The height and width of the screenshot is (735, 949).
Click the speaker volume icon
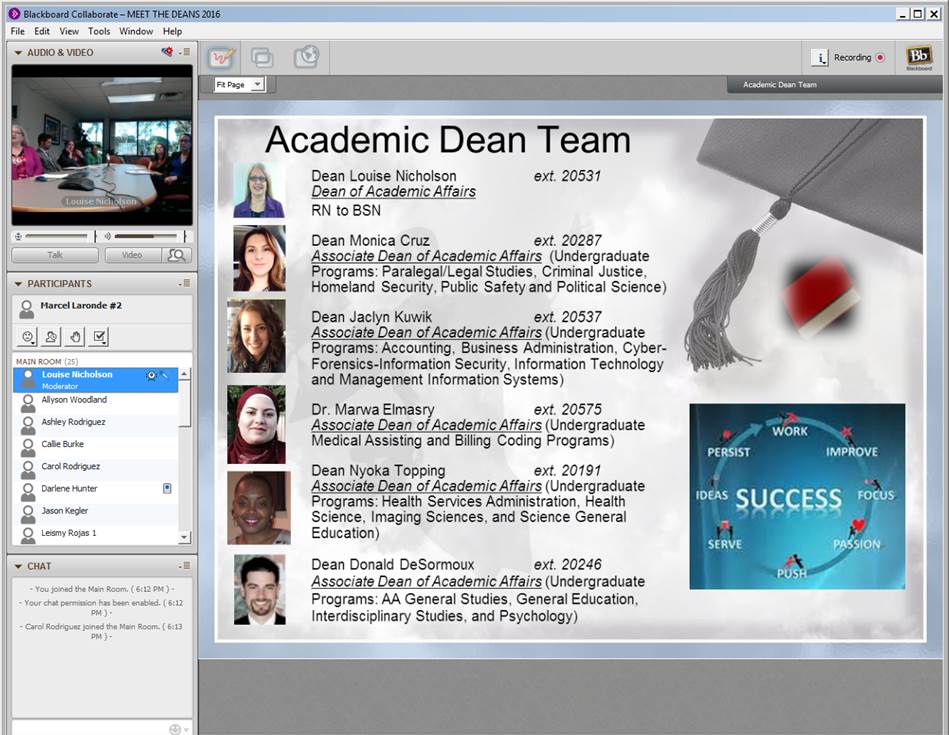(x=107, y=236)
